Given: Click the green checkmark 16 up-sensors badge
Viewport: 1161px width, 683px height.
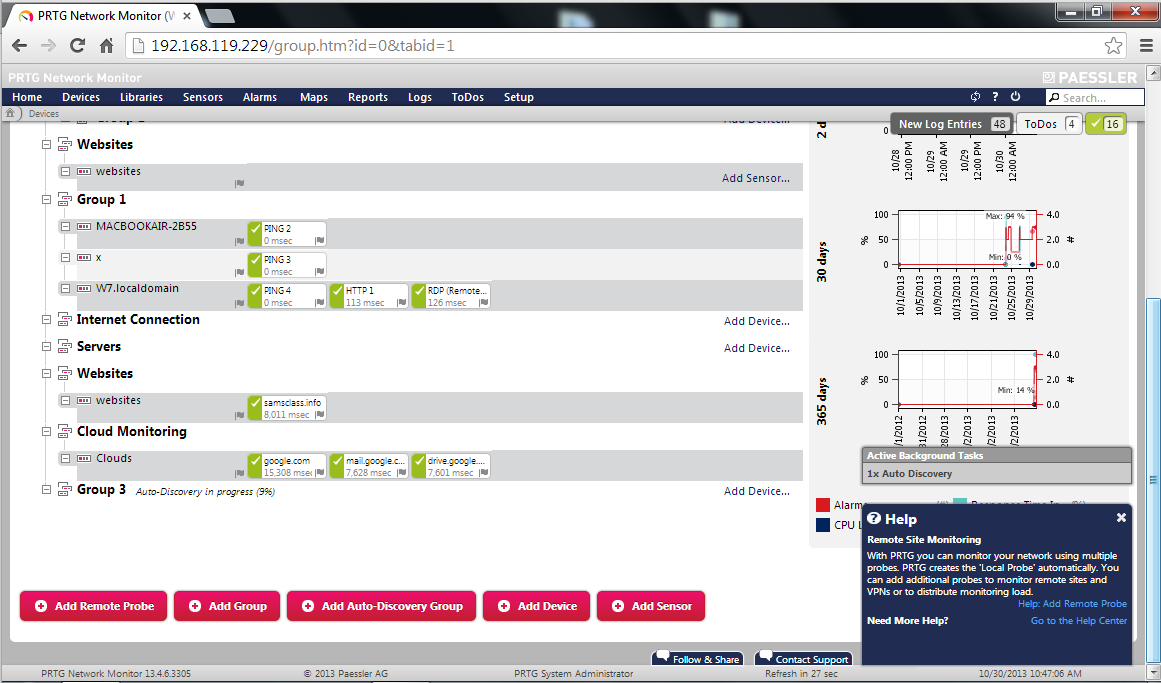Looking at the screenshot, I should [1105, 124].
